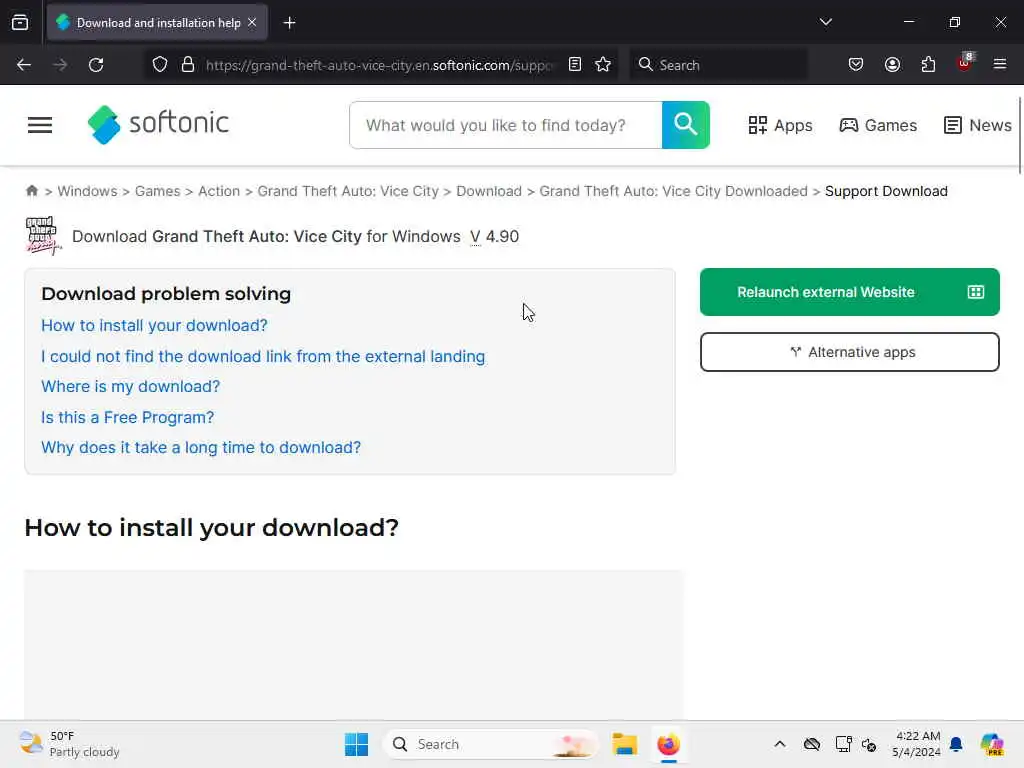Screen dimensions: 1024x768
Task: Open 'Why does it take a long time' link
Action: coord(201,447)
